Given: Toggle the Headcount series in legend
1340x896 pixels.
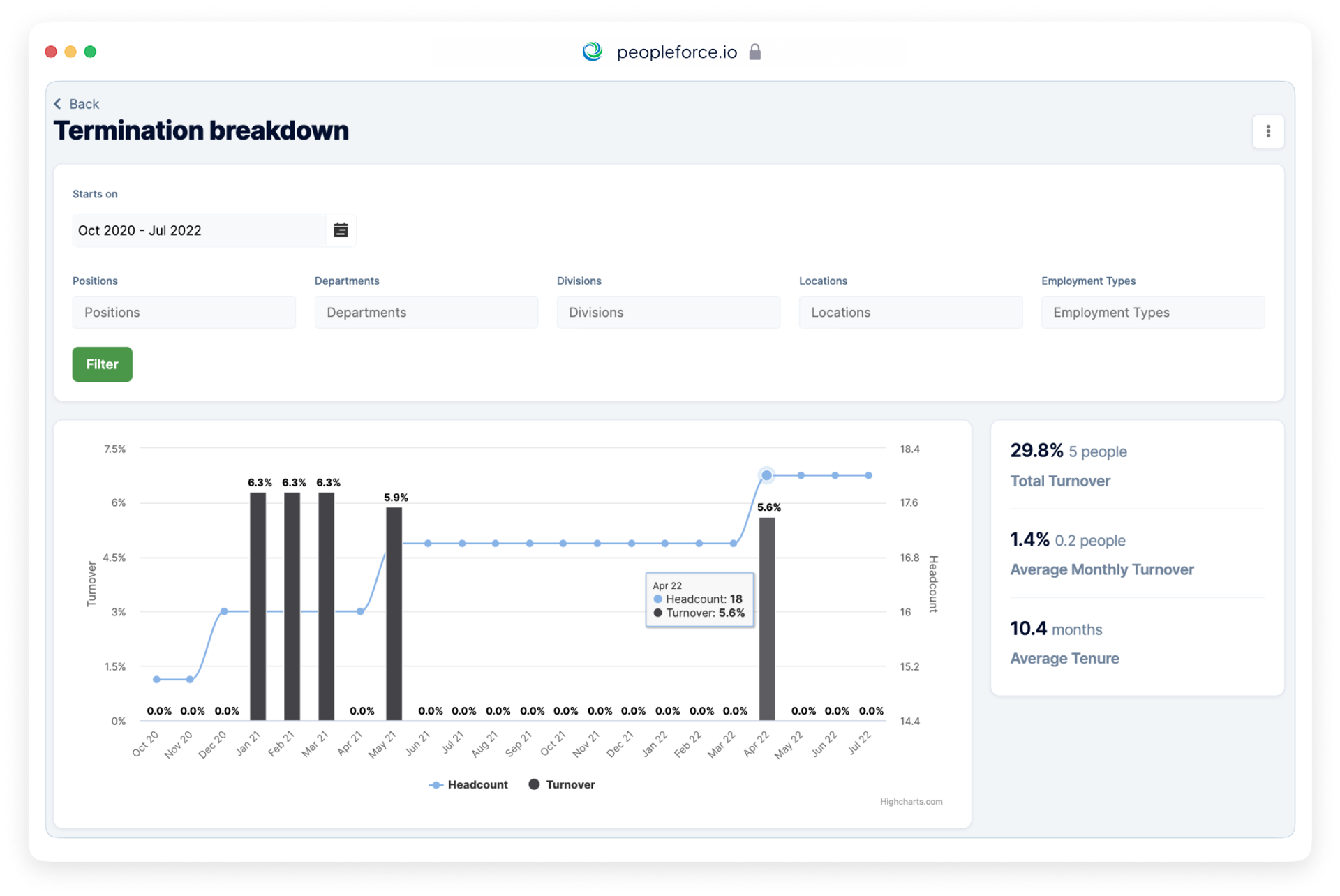Looking at the screenshot, I should tap(468, 784).
